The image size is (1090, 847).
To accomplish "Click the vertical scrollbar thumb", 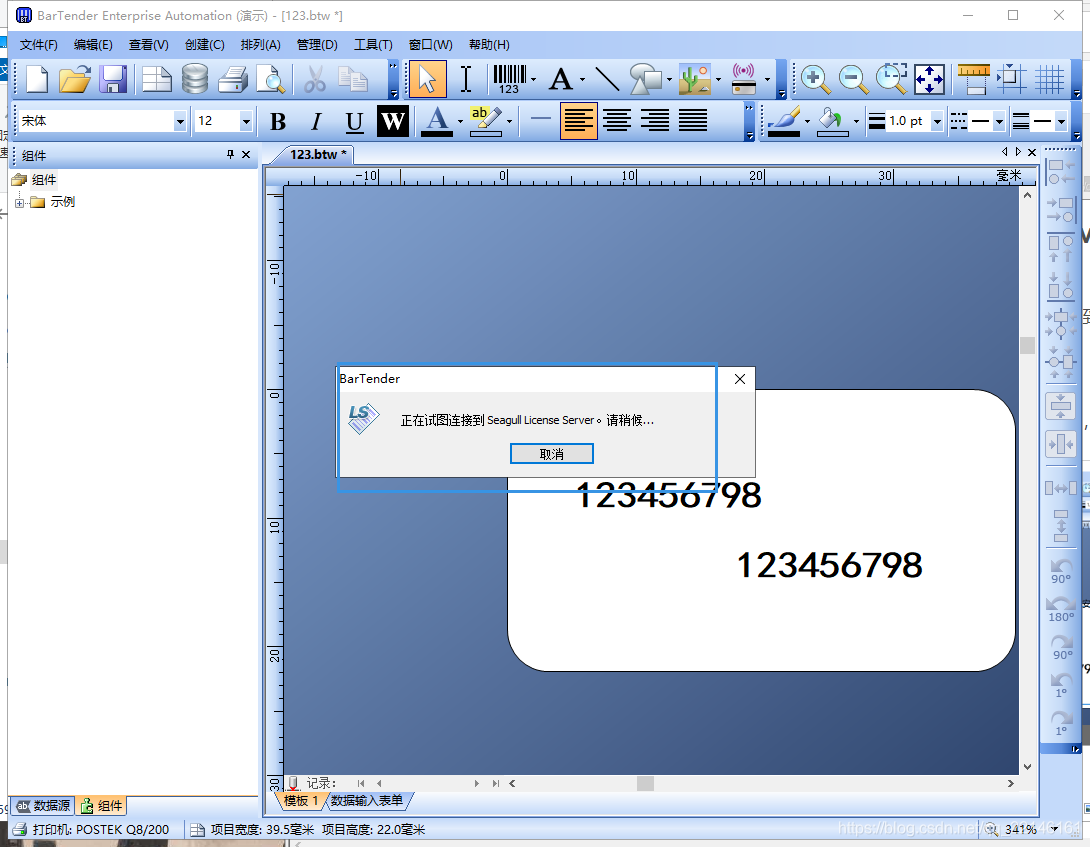I will click(1027, 345).
